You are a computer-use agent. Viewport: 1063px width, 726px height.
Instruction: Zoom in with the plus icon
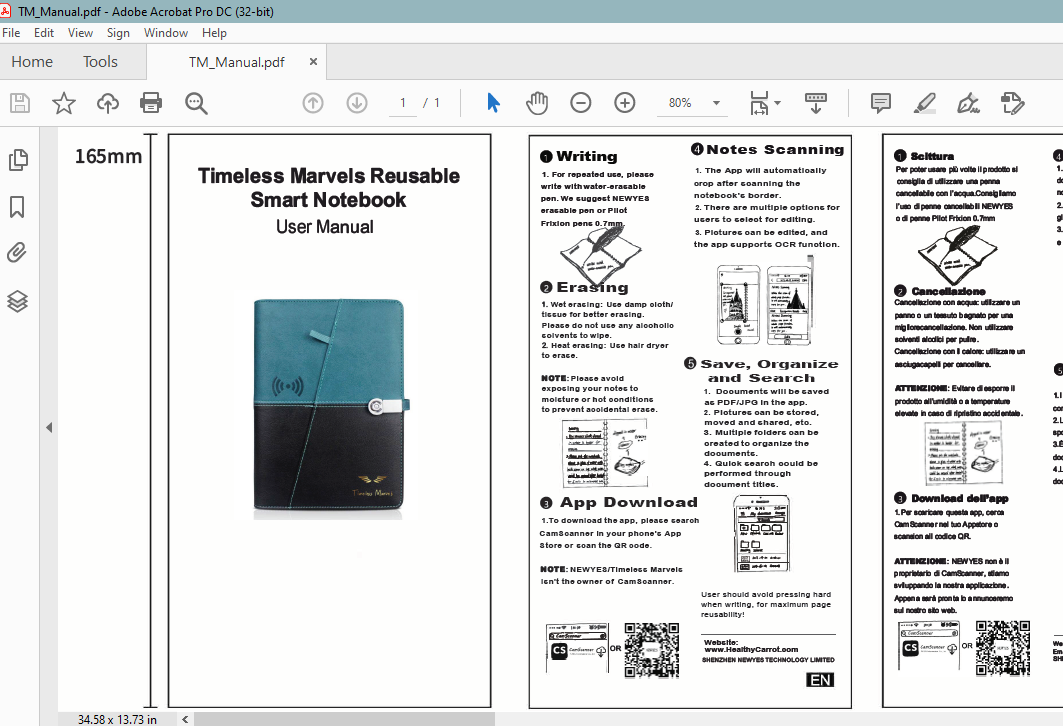coord(624,103)
